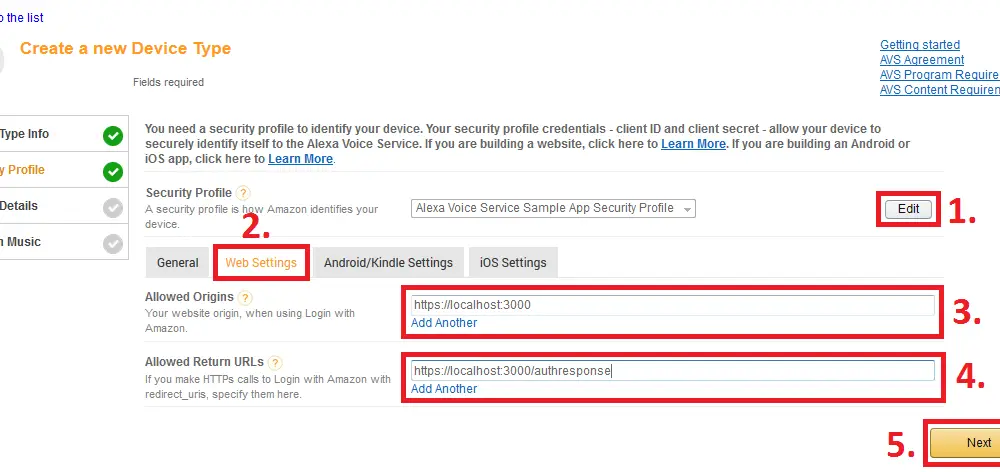Viewport: 1000px width, 472px height.
Task: Switch to the General tab
Action: (177, 263)
